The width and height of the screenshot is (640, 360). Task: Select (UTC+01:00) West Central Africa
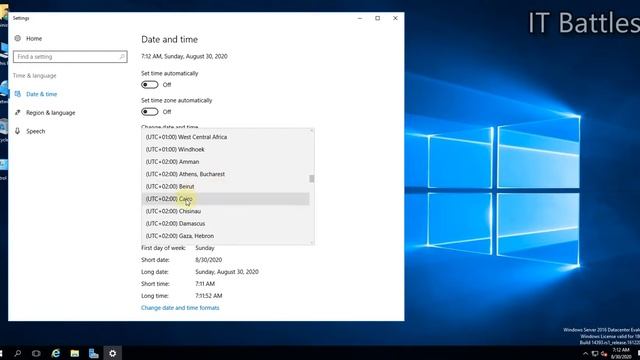coord(225,137)
